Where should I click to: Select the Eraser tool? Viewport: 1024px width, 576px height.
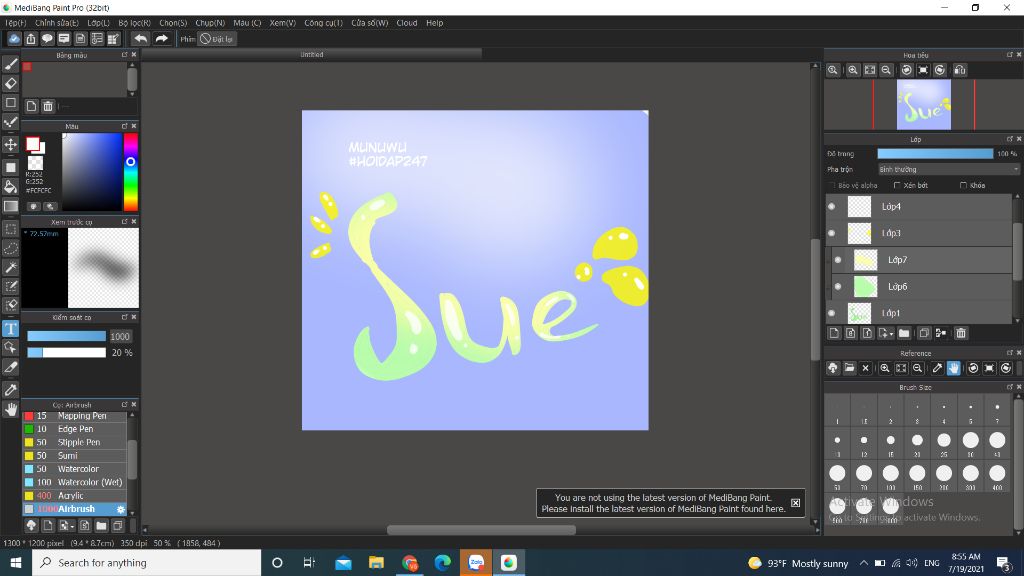[x=10, y=84]
